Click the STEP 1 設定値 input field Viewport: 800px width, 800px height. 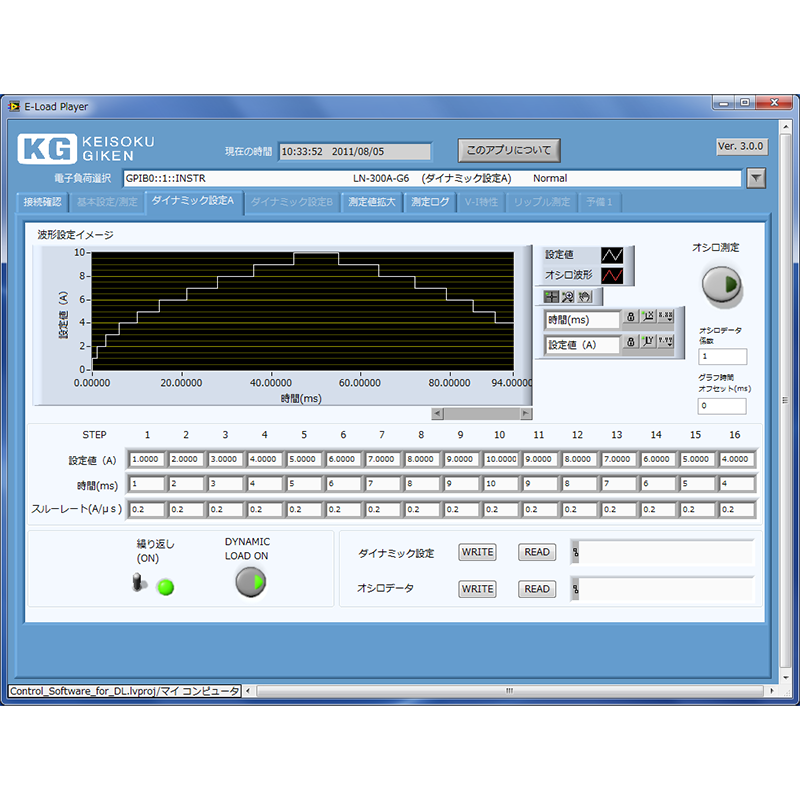pos(147,459)
